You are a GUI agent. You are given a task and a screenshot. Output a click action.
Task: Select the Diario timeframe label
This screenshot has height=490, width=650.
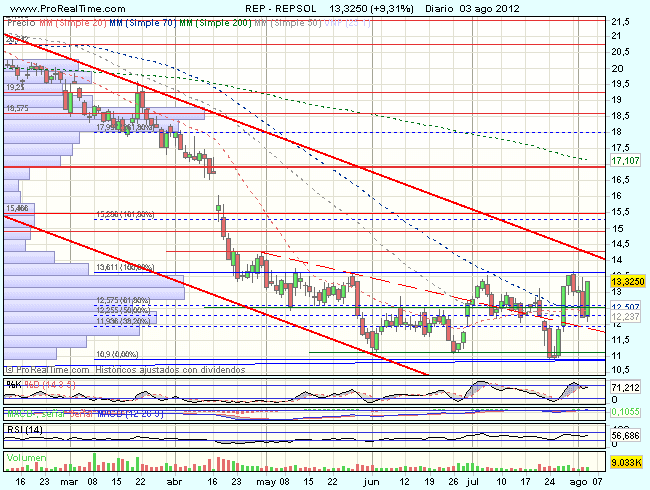click(x=439, y=8)
